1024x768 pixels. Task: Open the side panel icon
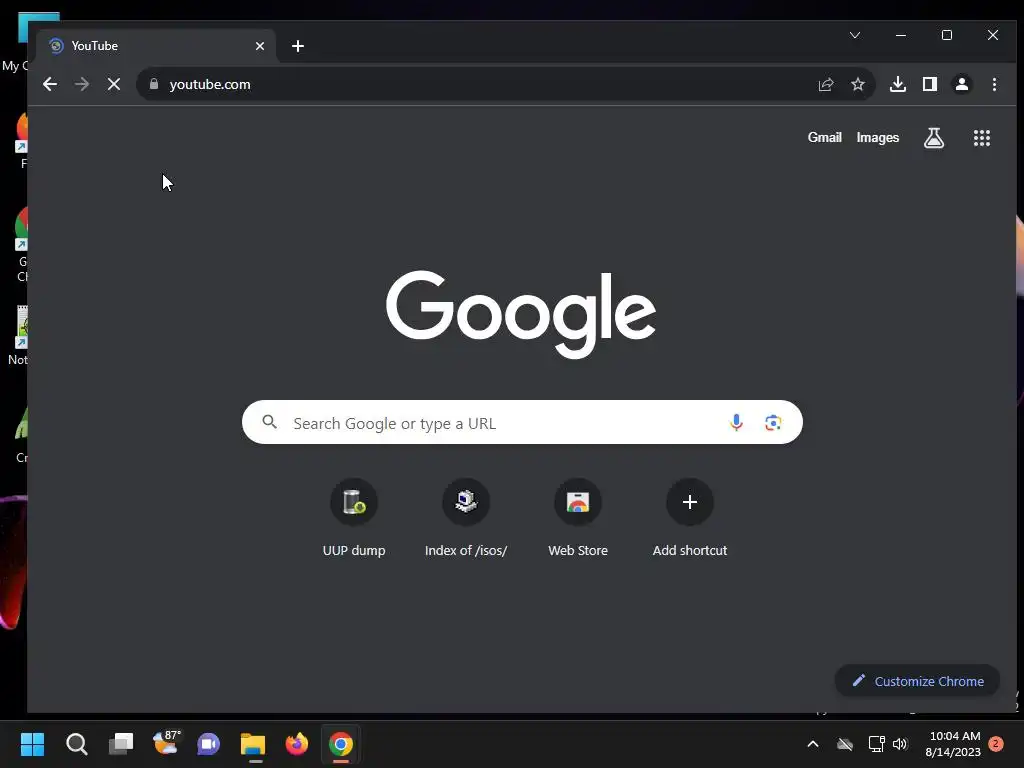[930, 84]
